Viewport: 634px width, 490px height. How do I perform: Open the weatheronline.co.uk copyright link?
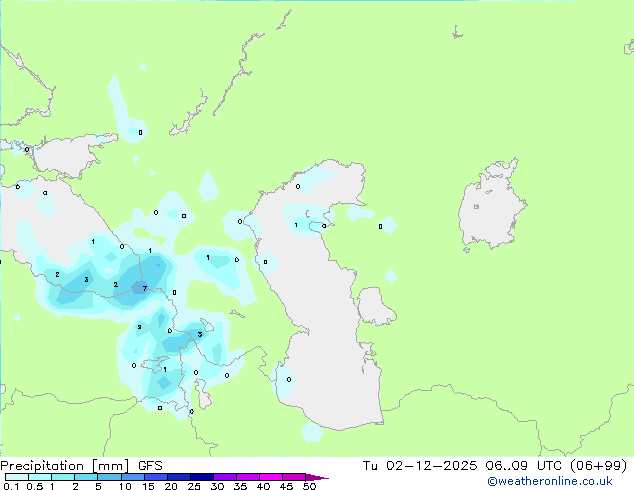coord(549,481)
